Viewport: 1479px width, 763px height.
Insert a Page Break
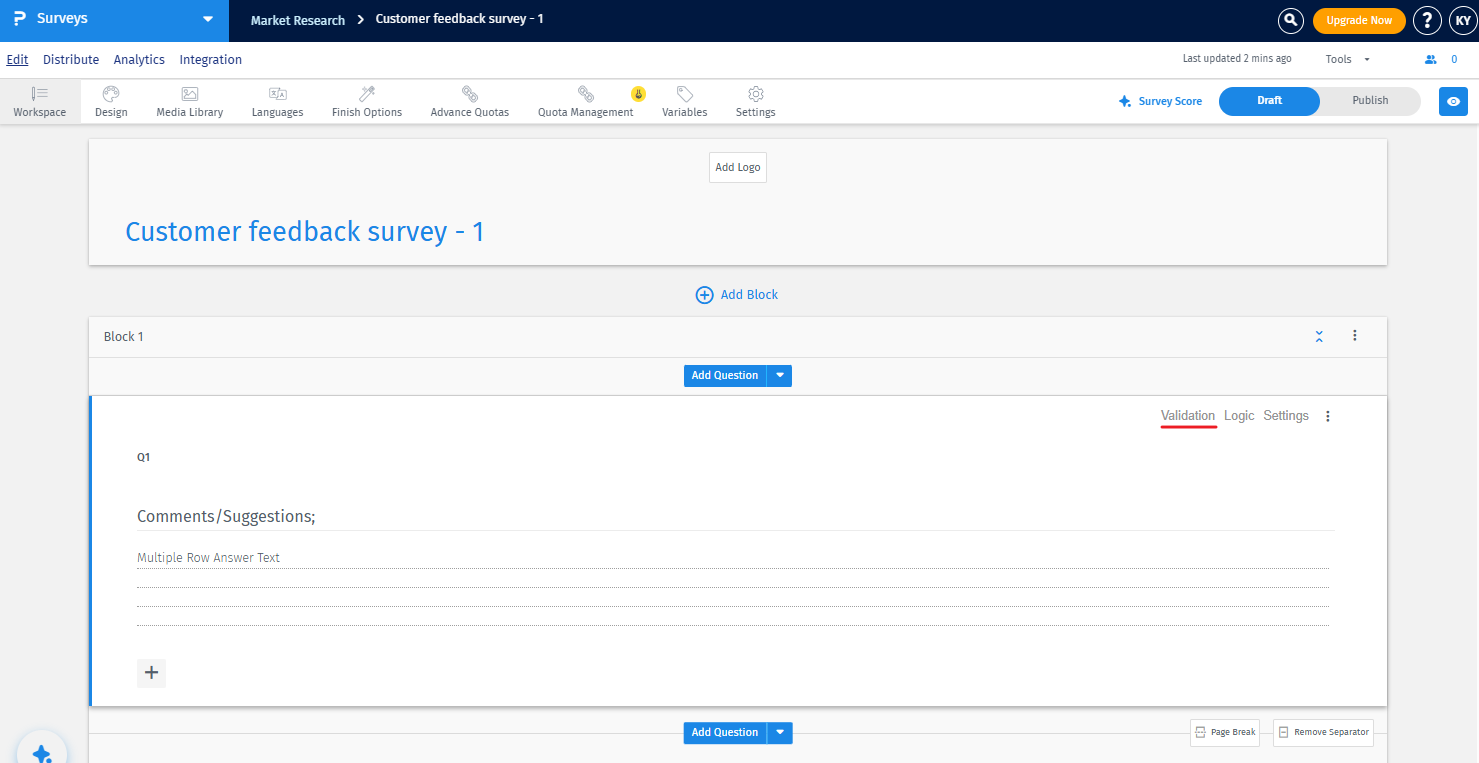coord(1225,733)
